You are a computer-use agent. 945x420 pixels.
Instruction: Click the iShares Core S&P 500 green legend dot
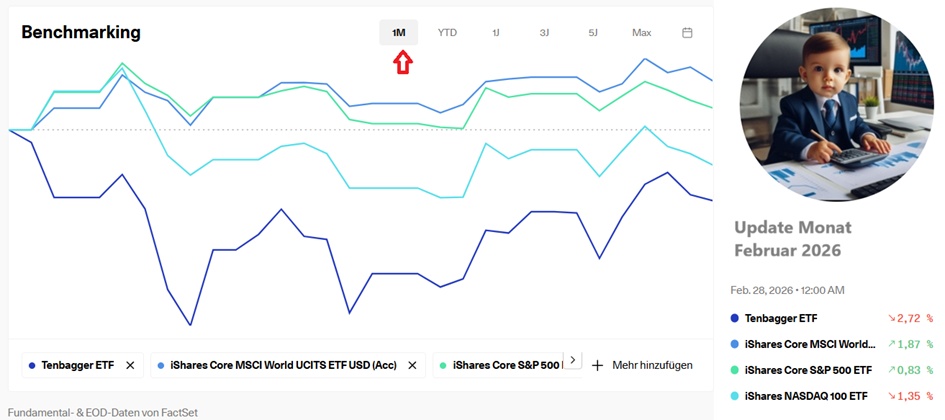(x=735, y=371)
